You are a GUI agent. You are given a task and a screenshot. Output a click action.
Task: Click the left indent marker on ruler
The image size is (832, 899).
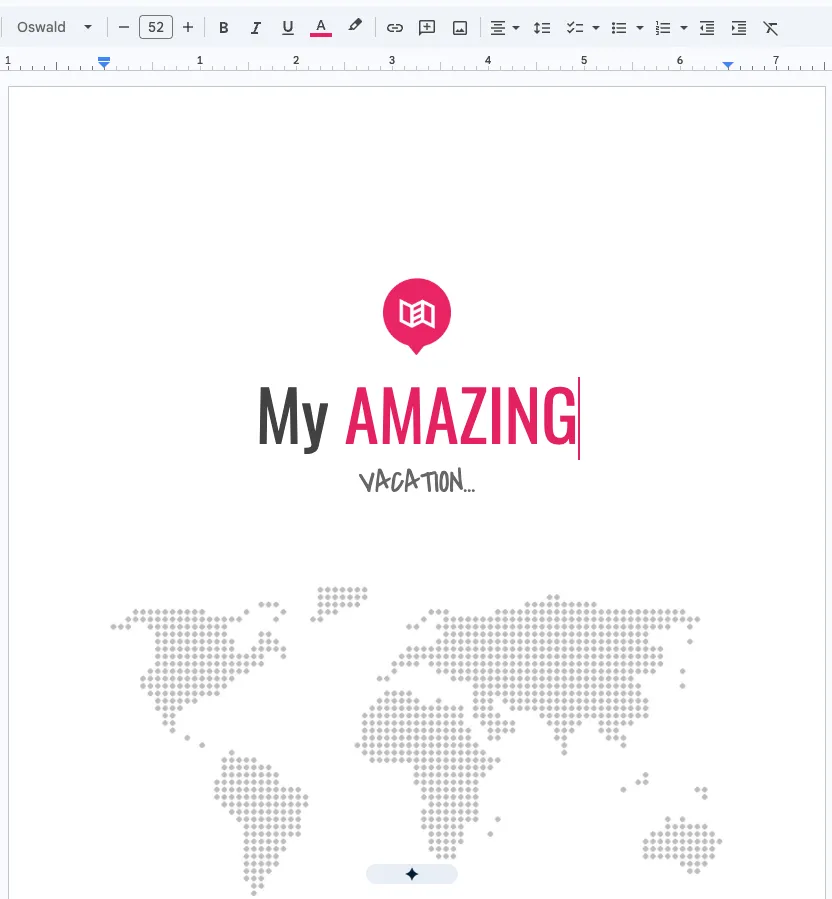pos(104,62)
